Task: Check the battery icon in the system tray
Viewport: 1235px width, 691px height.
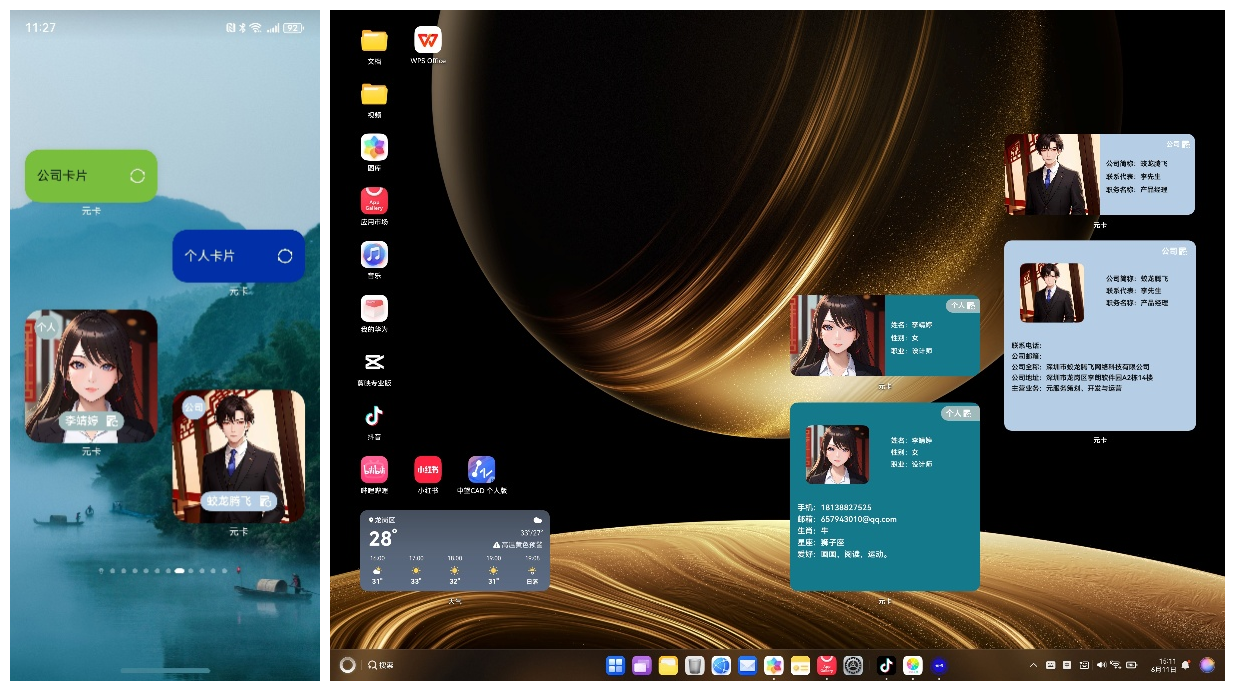Action: tap(1132, 665)
